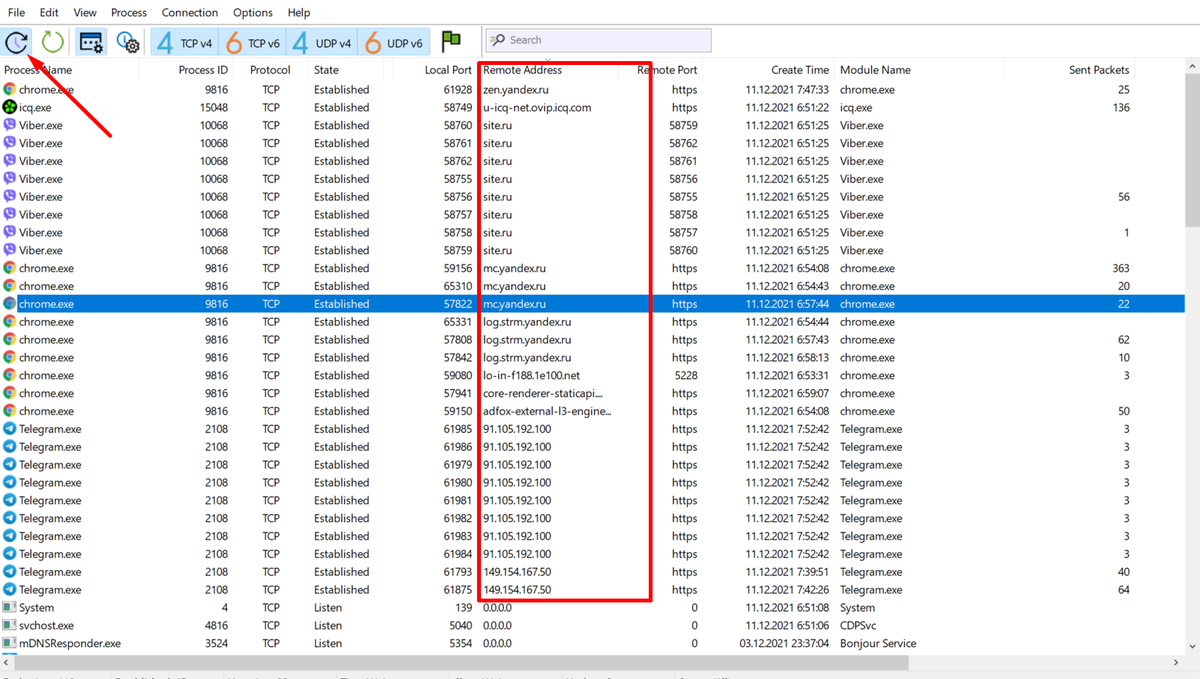Click Telegram icon in row with local port 61793
Viewport: 1200px width, 679px height.
click(9, 572)
